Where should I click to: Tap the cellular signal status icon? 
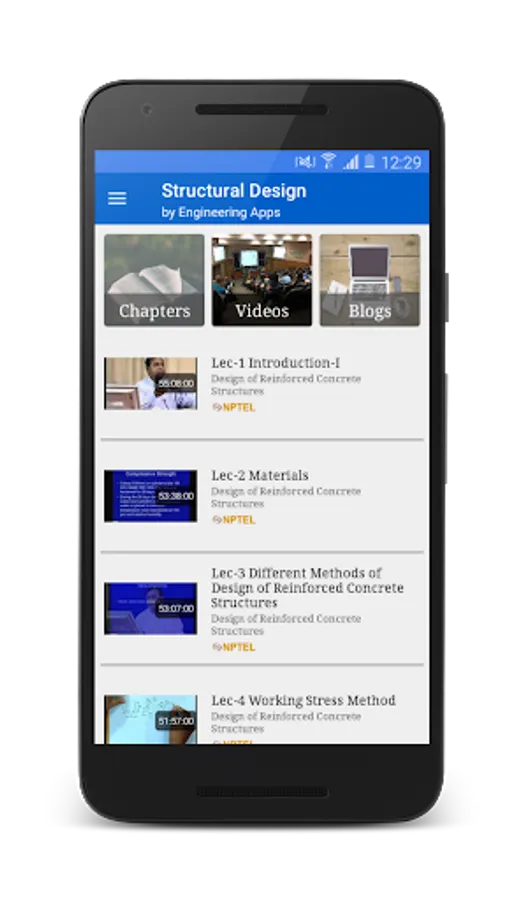tap(351, 162)
